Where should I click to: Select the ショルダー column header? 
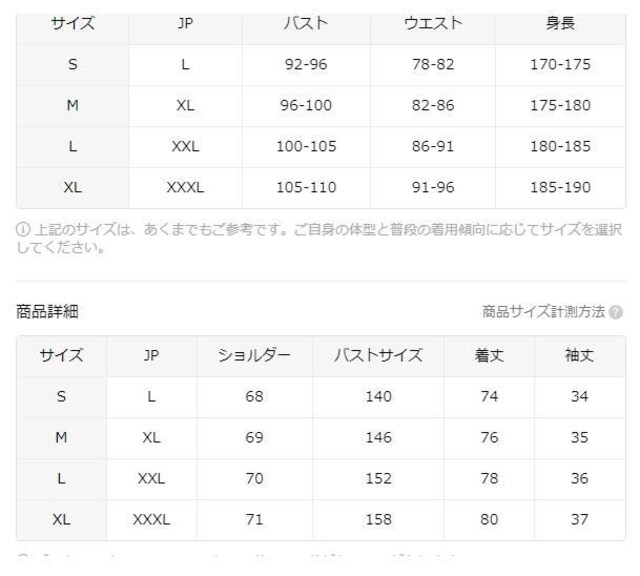tap(254, 356)
